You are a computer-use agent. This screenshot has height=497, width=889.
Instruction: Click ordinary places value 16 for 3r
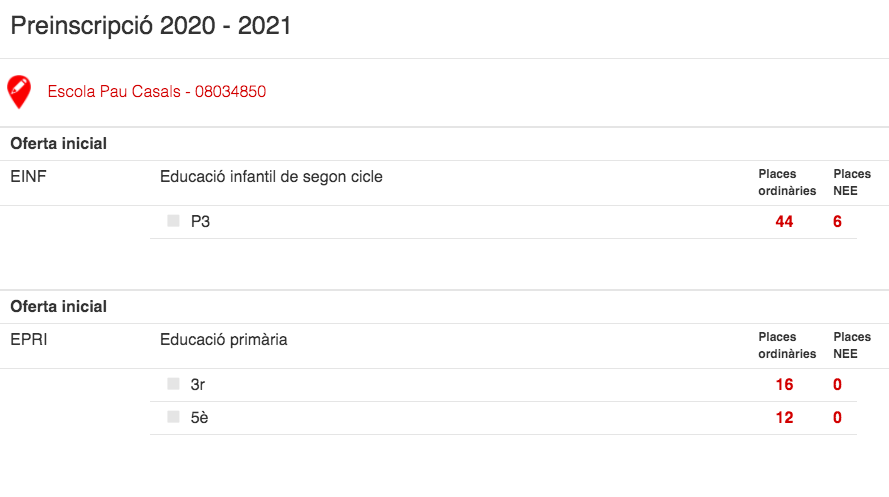[x=784, y=384]
